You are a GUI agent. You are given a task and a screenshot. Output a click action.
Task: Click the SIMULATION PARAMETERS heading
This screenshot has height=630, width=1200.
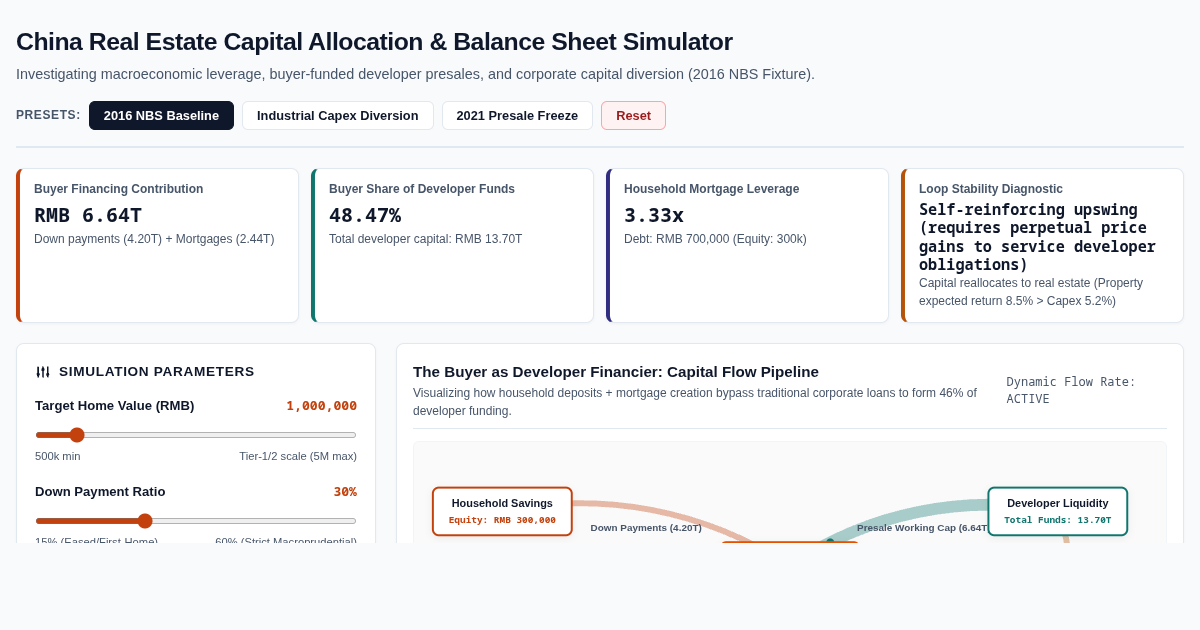pos(157,372)
